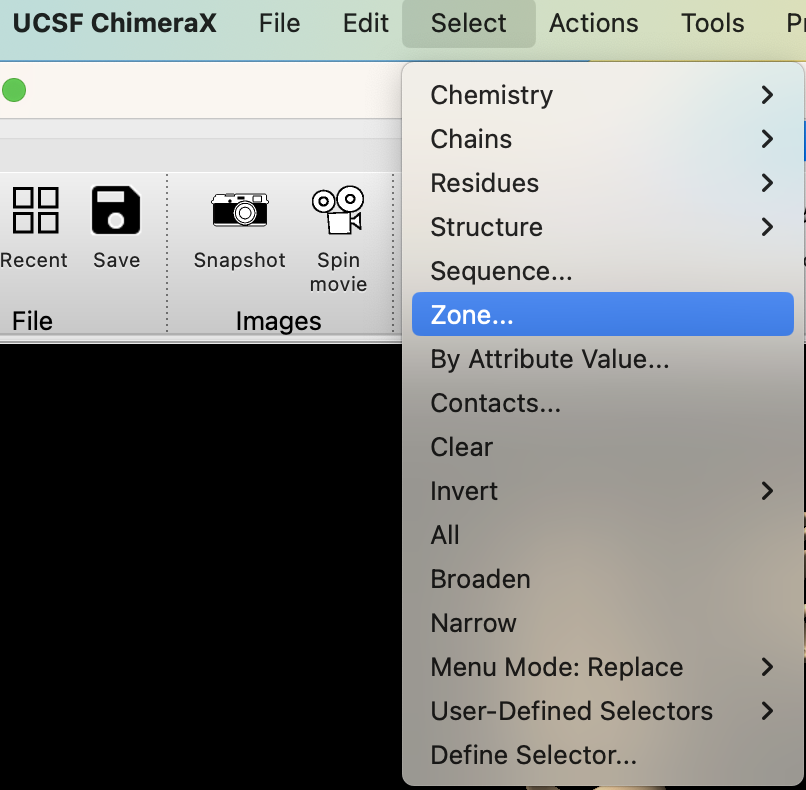806x790 pixels.
Task: Expand the Chains submenu
Action: coord(602,139)
